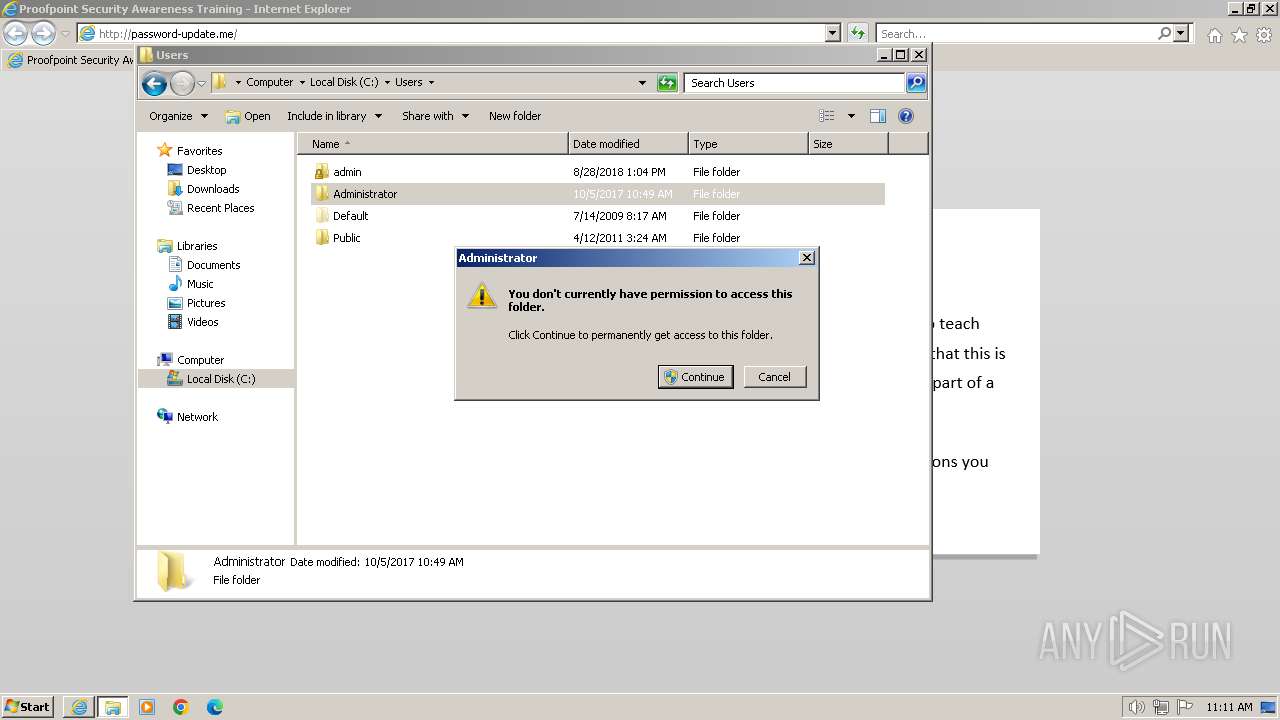The image size is (1280, 720).
Task: Select Pictures library in the navigation pane
Action: tap(197, 303)
